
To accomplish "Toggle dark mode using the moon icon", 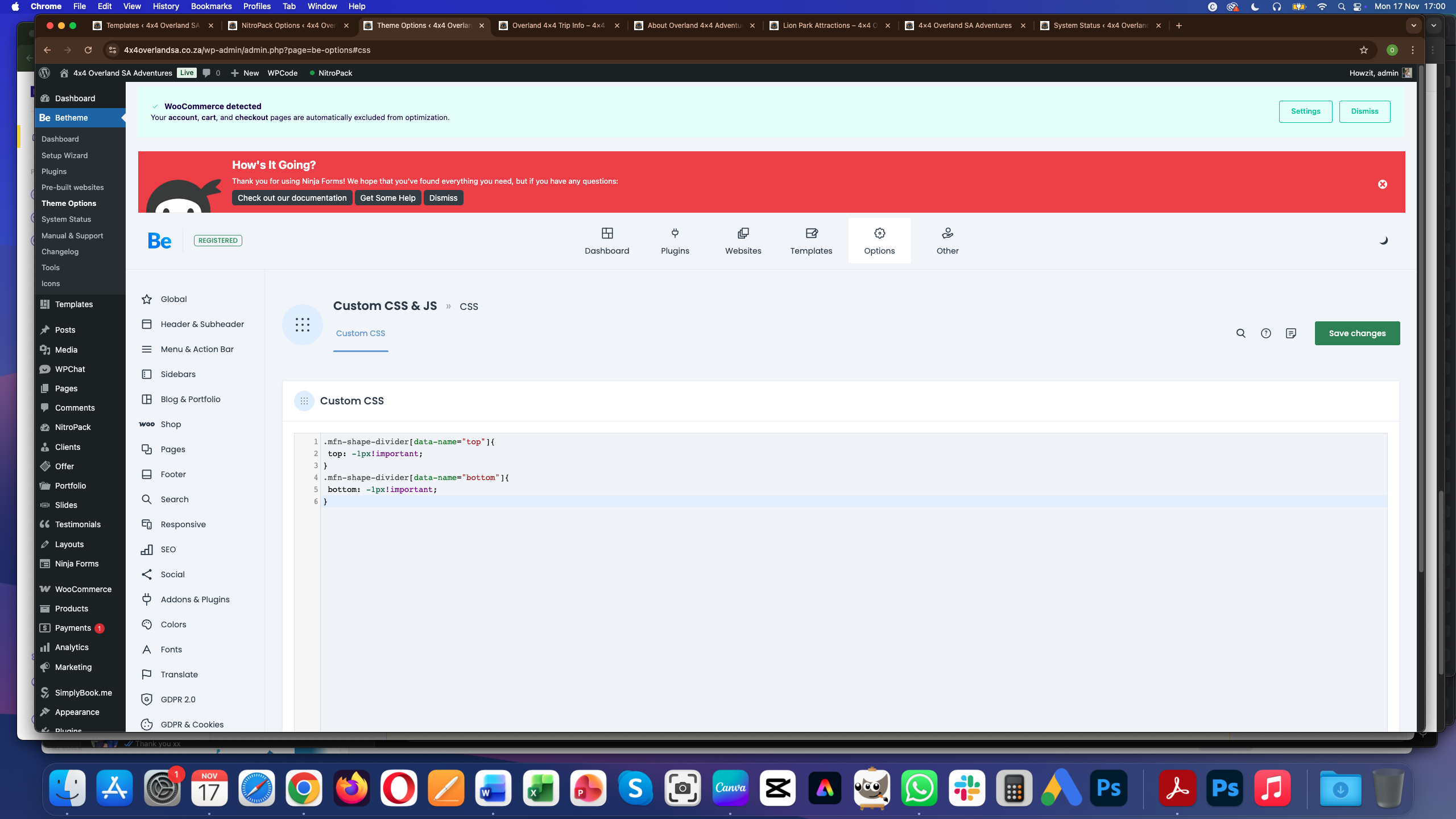I will pos(1383,241).
